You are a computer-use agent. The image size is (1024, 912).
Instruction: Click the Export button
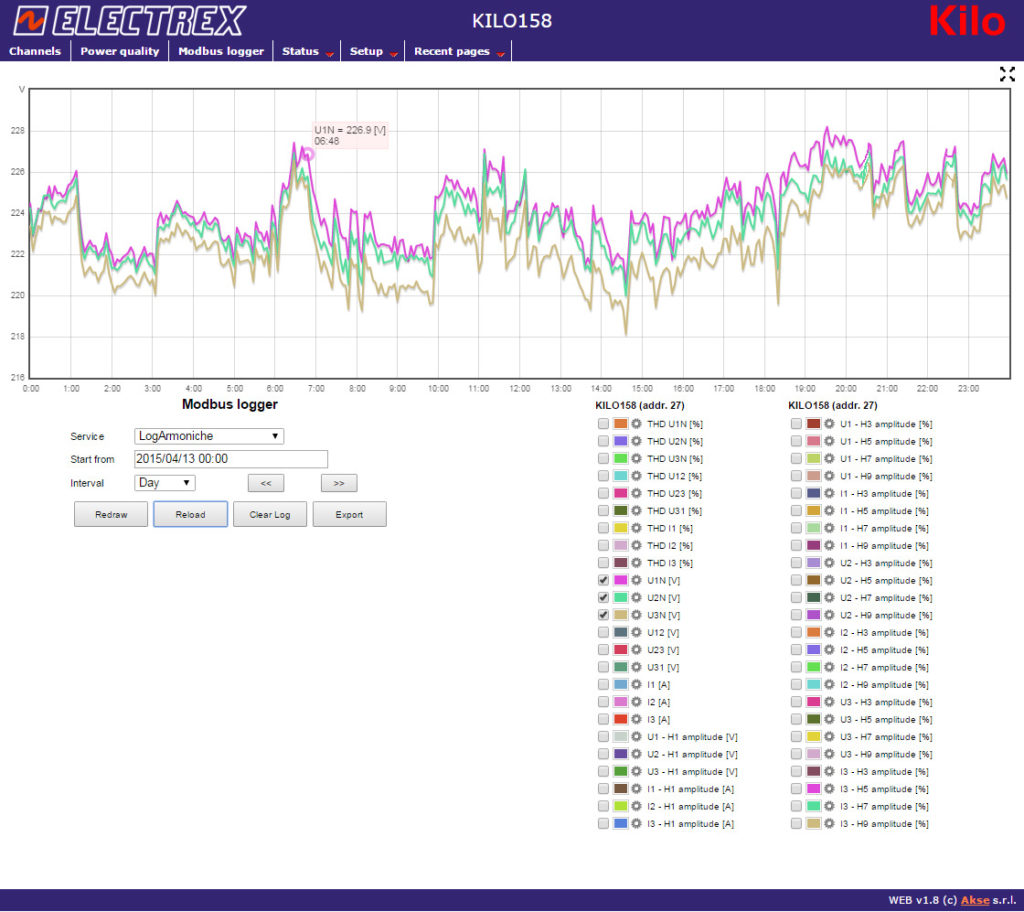349,515
